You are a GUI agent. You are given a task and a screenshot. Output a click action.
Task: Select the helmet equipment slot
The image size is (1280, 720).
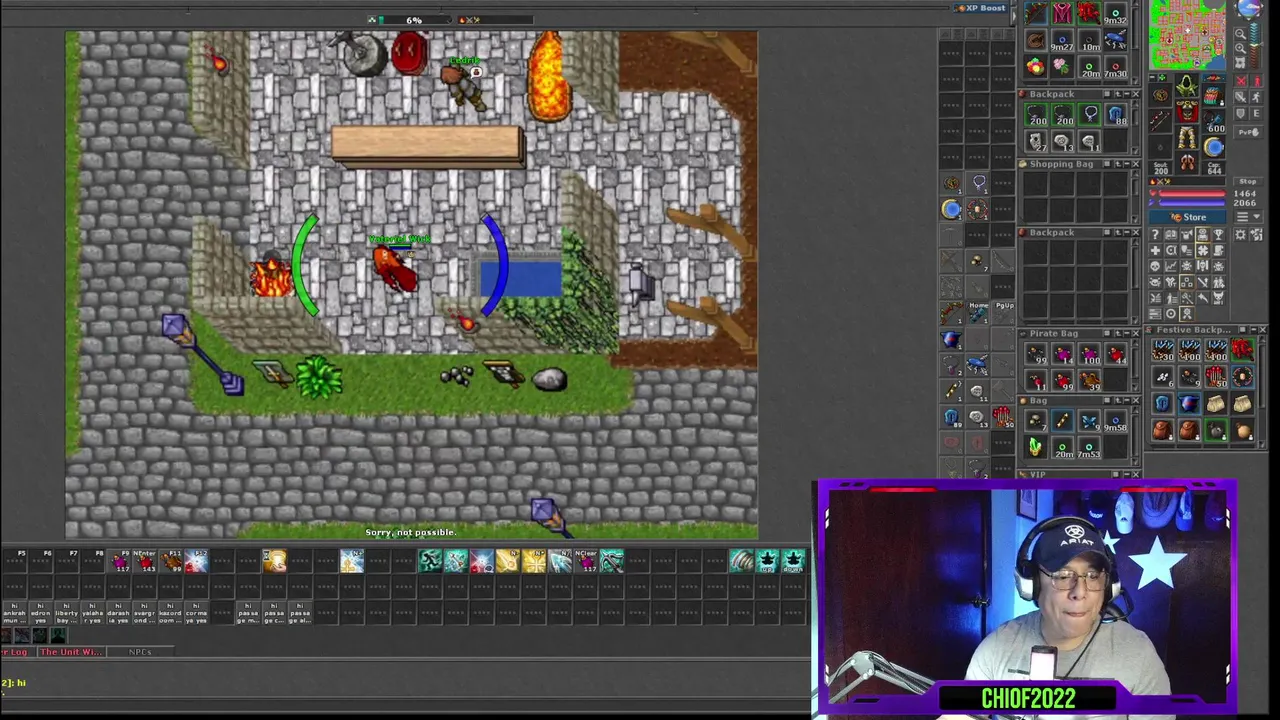[x=1187, y=85]
